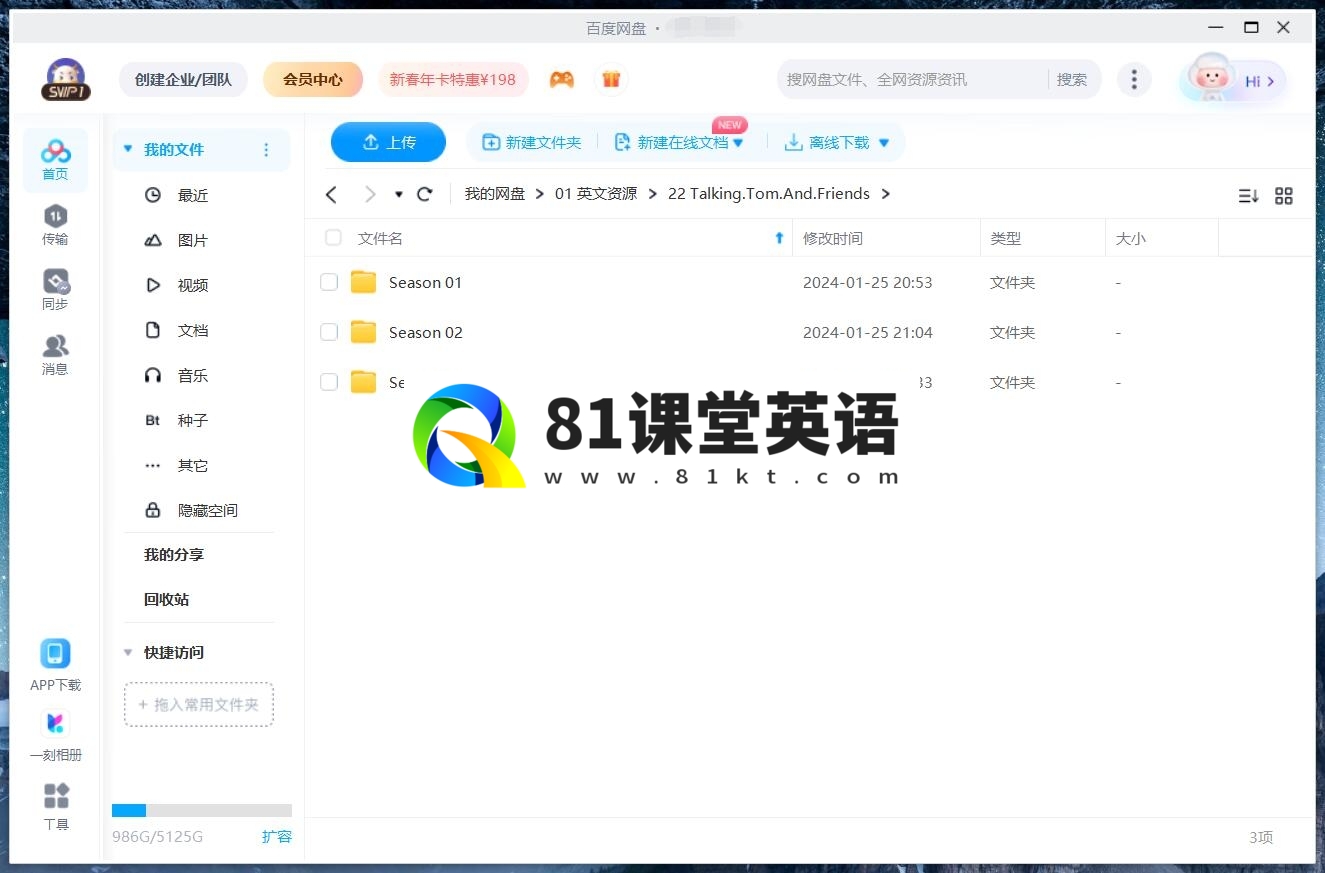Screen dimensions: 1325x873
Task: Open the Messages (消息) sidebar icon
Action: pos(56,355)
